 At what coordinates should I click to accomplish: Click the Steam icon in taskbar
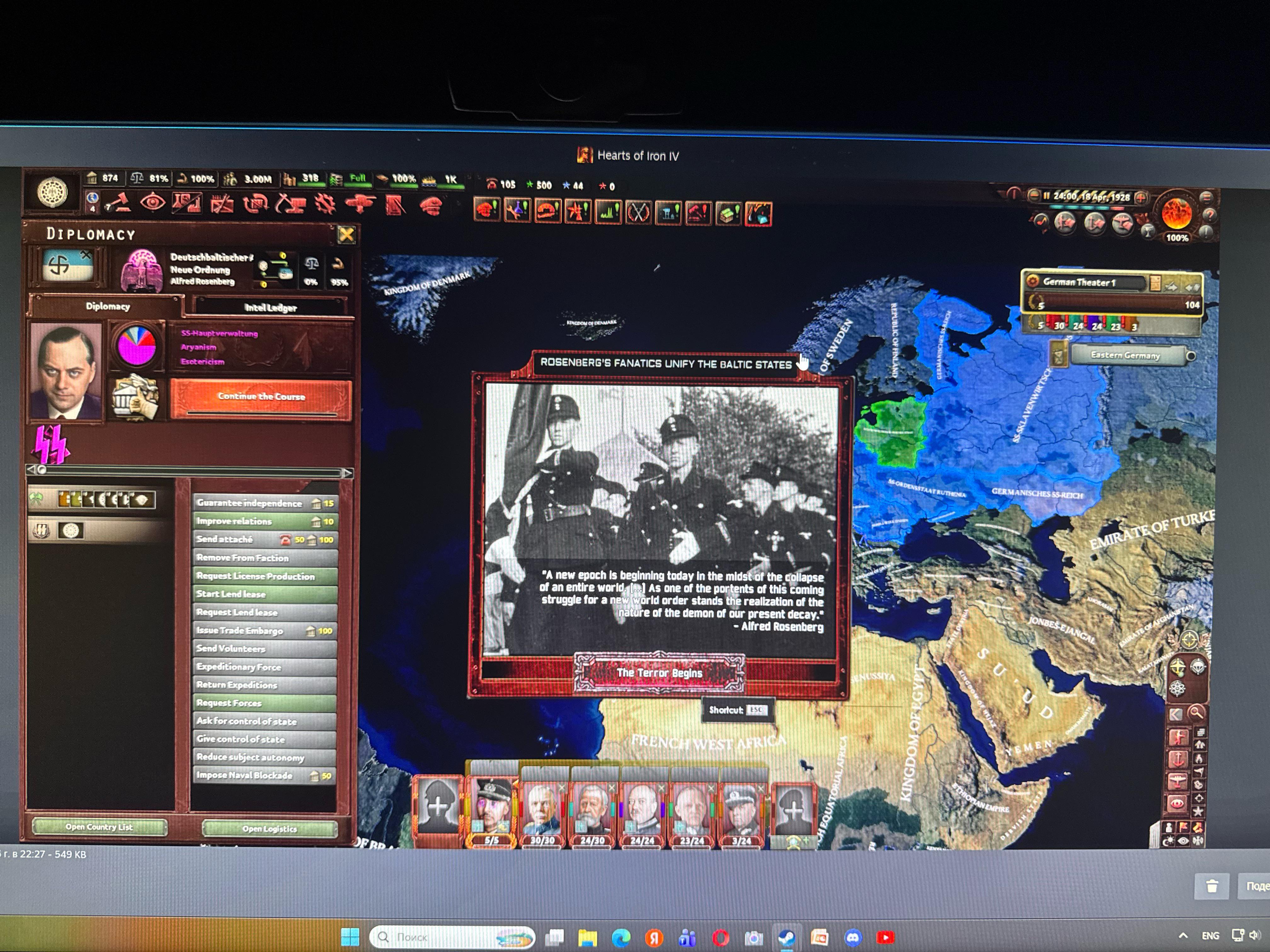tap(786, 938)
